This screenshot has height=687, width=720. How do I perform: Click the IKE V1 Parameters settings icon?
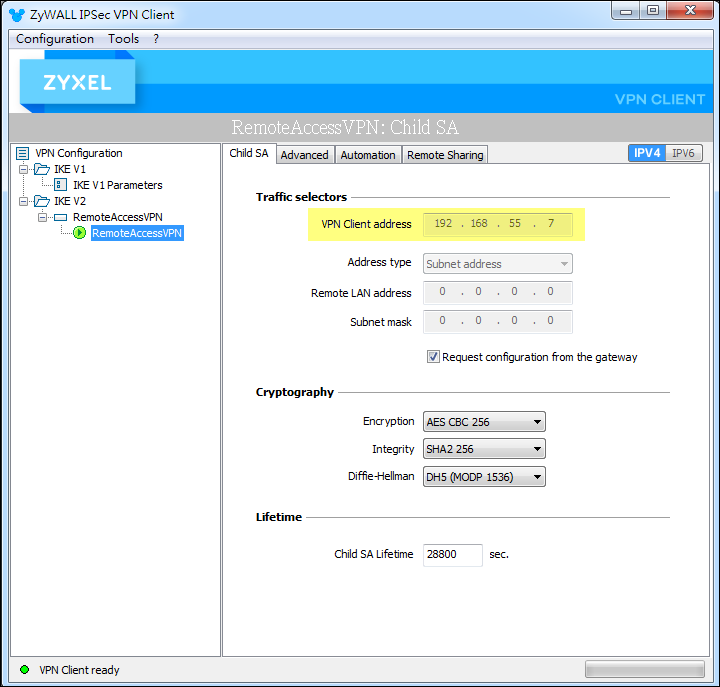tap(61, 185)
